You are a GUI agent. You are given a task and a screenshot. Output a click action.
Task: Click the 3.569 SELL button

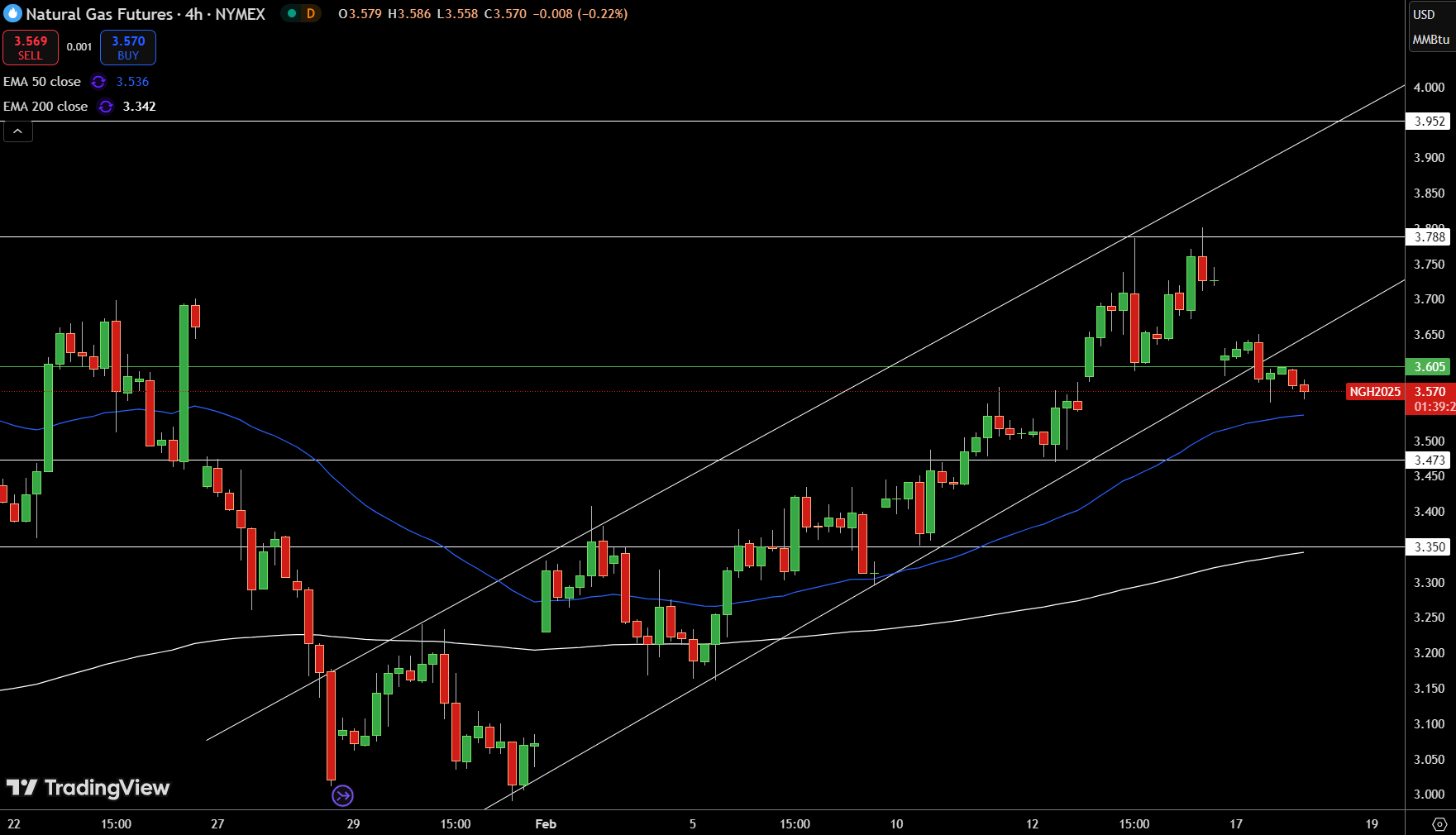point(31,47)
